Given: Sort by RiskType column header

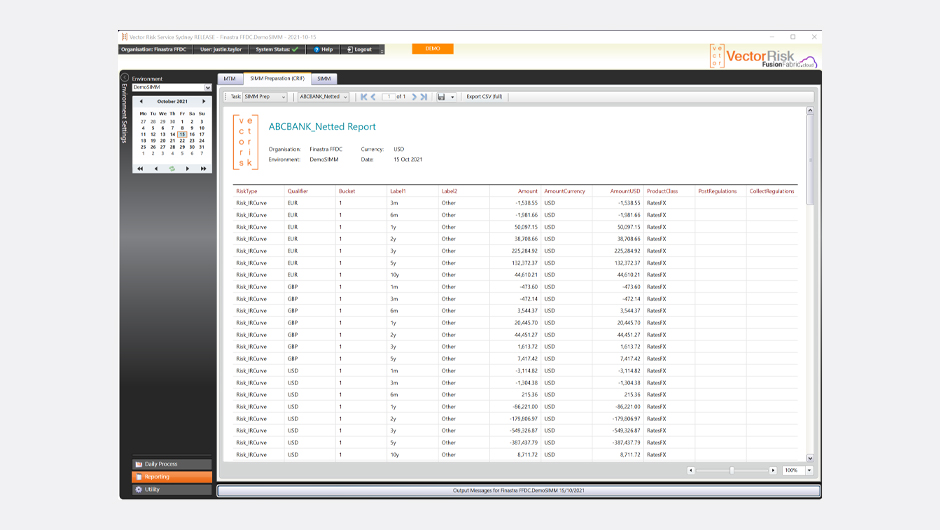Looking at the screenshot, I should click(246, 191).
